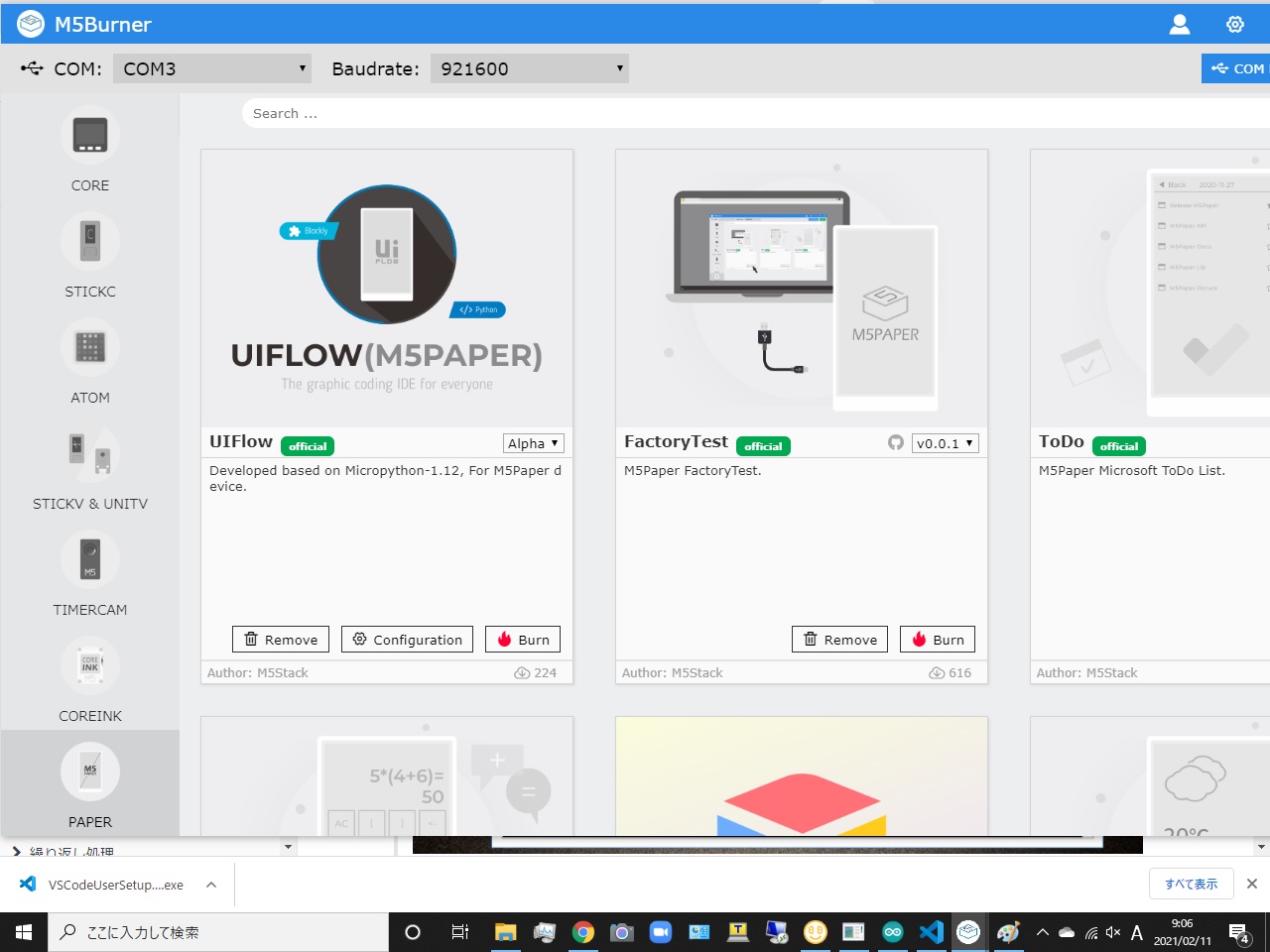Open the UIFlow (M5Paper) firmware thumbnail
The image size is (1270, 952).
(387, 289)
